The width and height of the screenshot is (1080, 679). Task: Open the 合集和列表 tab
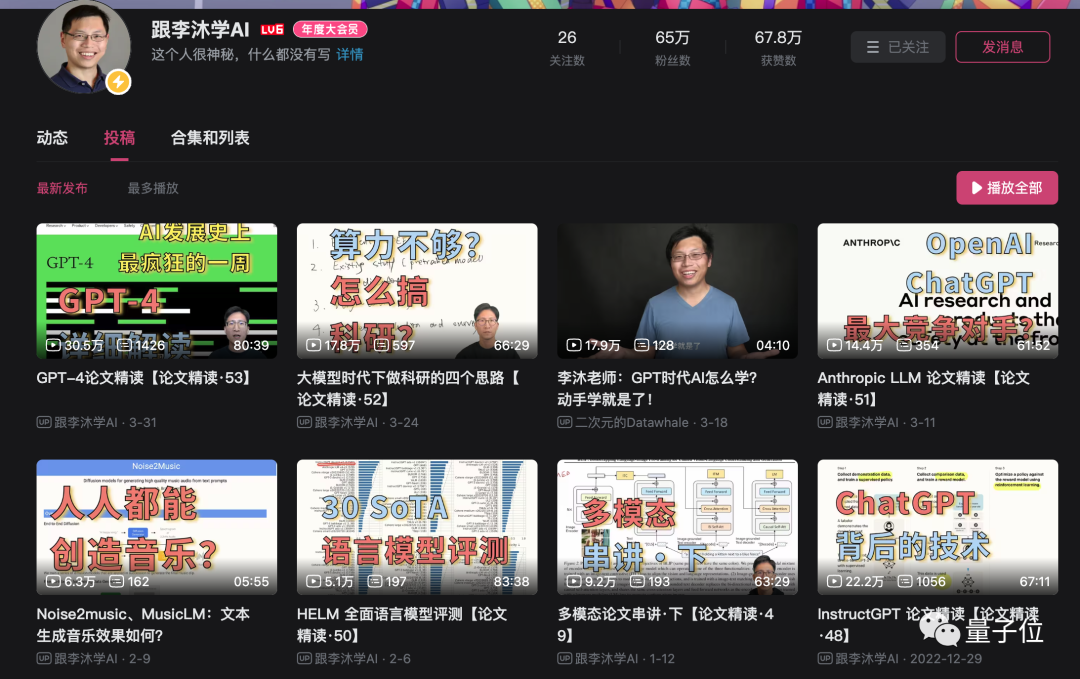[210, 138]
